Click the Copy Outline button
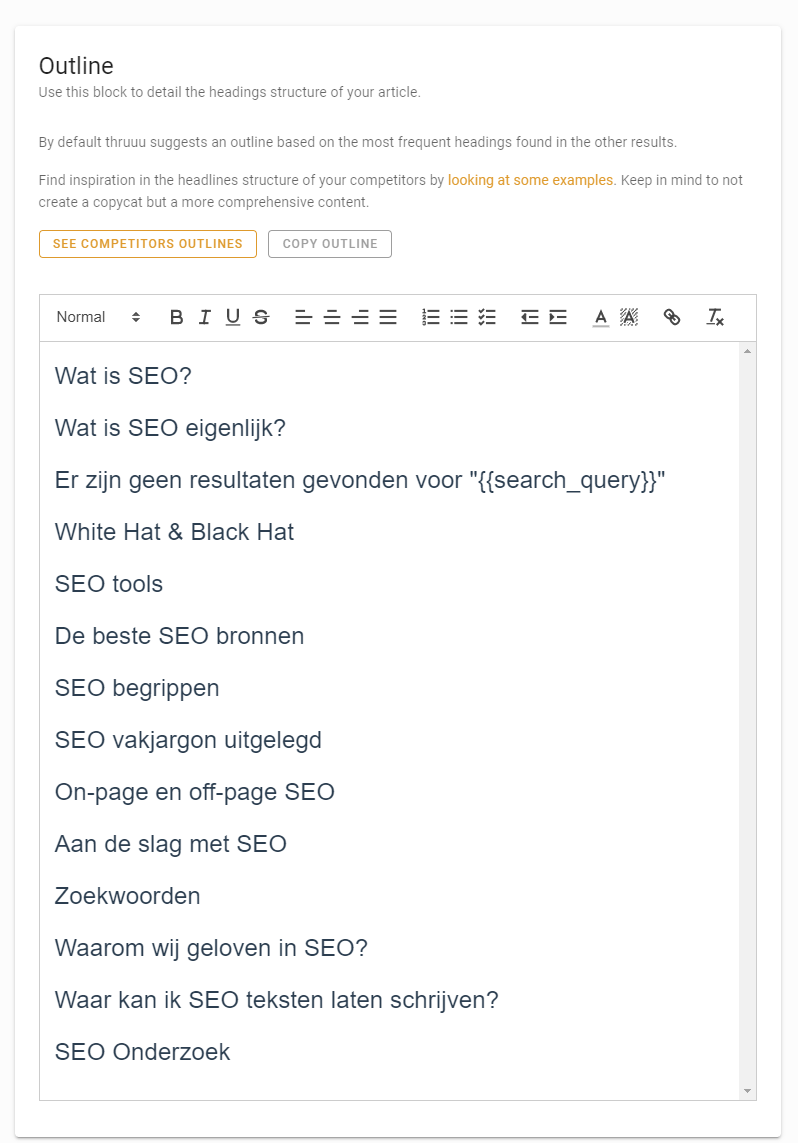The image size is (798, 1143). pos(330,243)
